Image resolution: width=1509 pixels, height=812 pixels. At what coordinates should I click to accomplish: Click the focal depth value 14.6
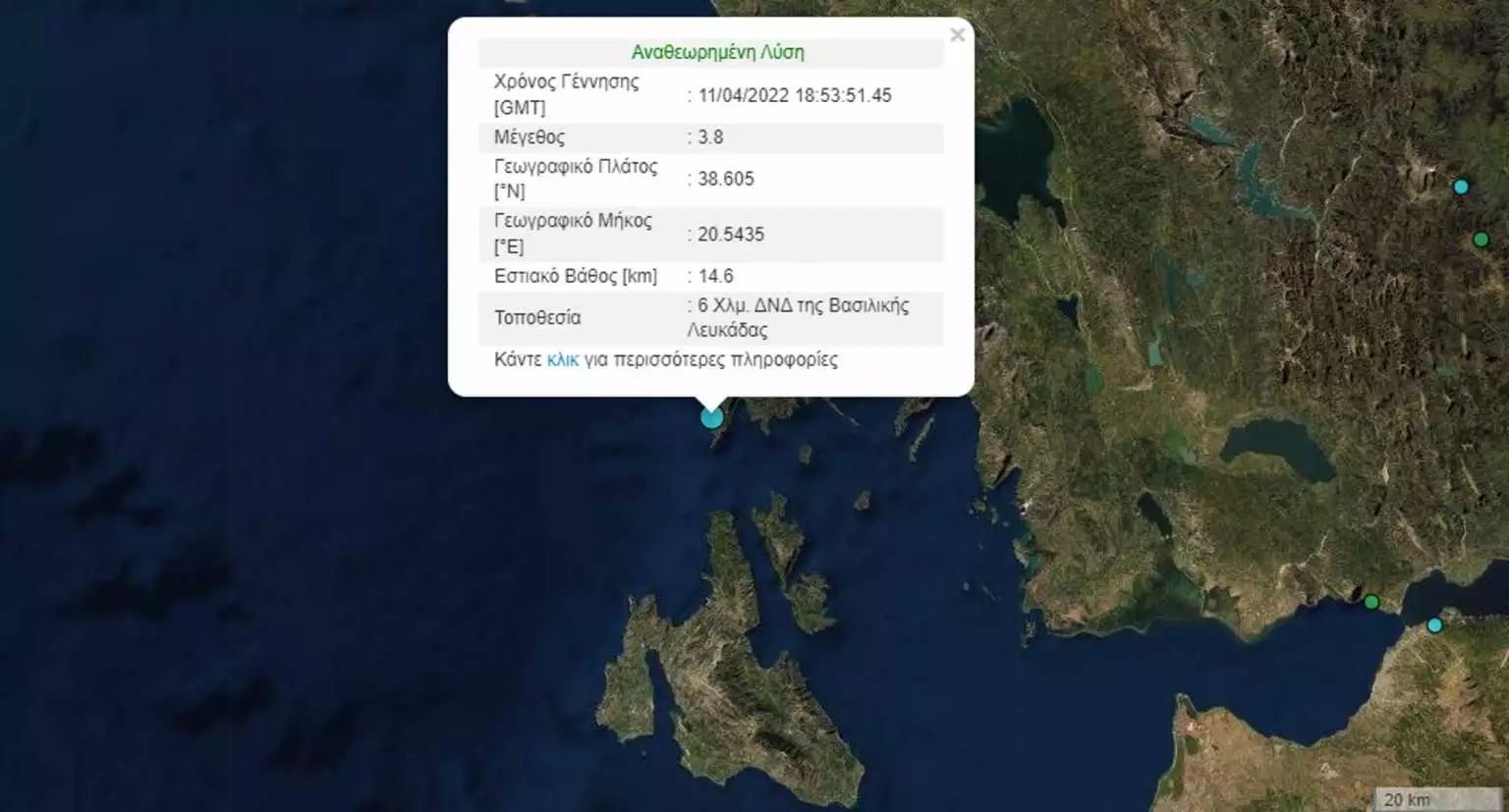[715, 276]
